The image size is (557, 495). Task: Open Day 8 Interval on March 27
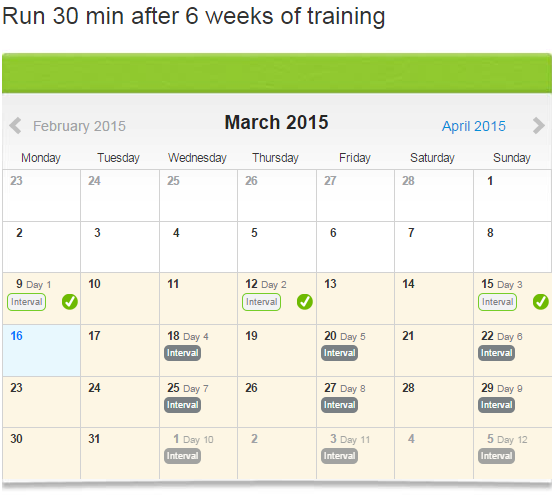(x=340, y=405)
